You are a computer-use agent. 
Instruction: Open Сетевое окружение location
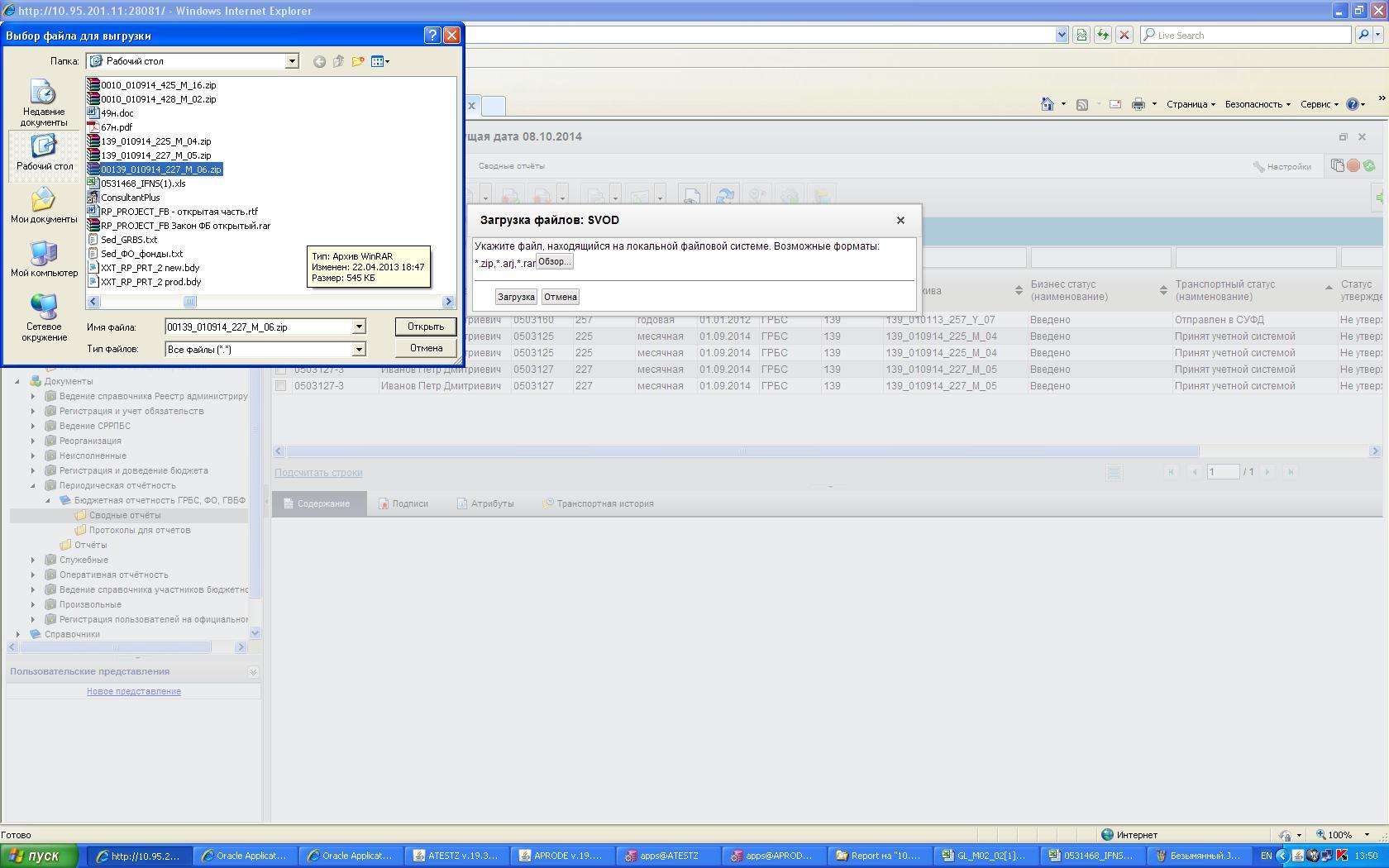44,317
